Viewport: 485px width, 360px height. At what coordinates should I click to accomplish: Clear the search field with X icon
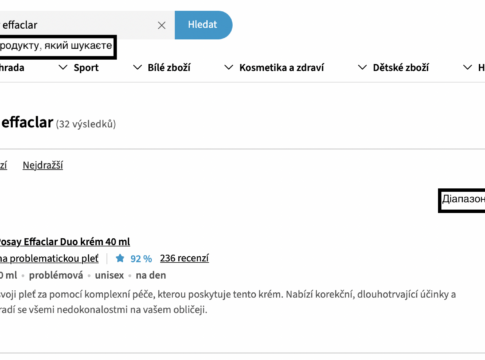(x=162, y=25)
